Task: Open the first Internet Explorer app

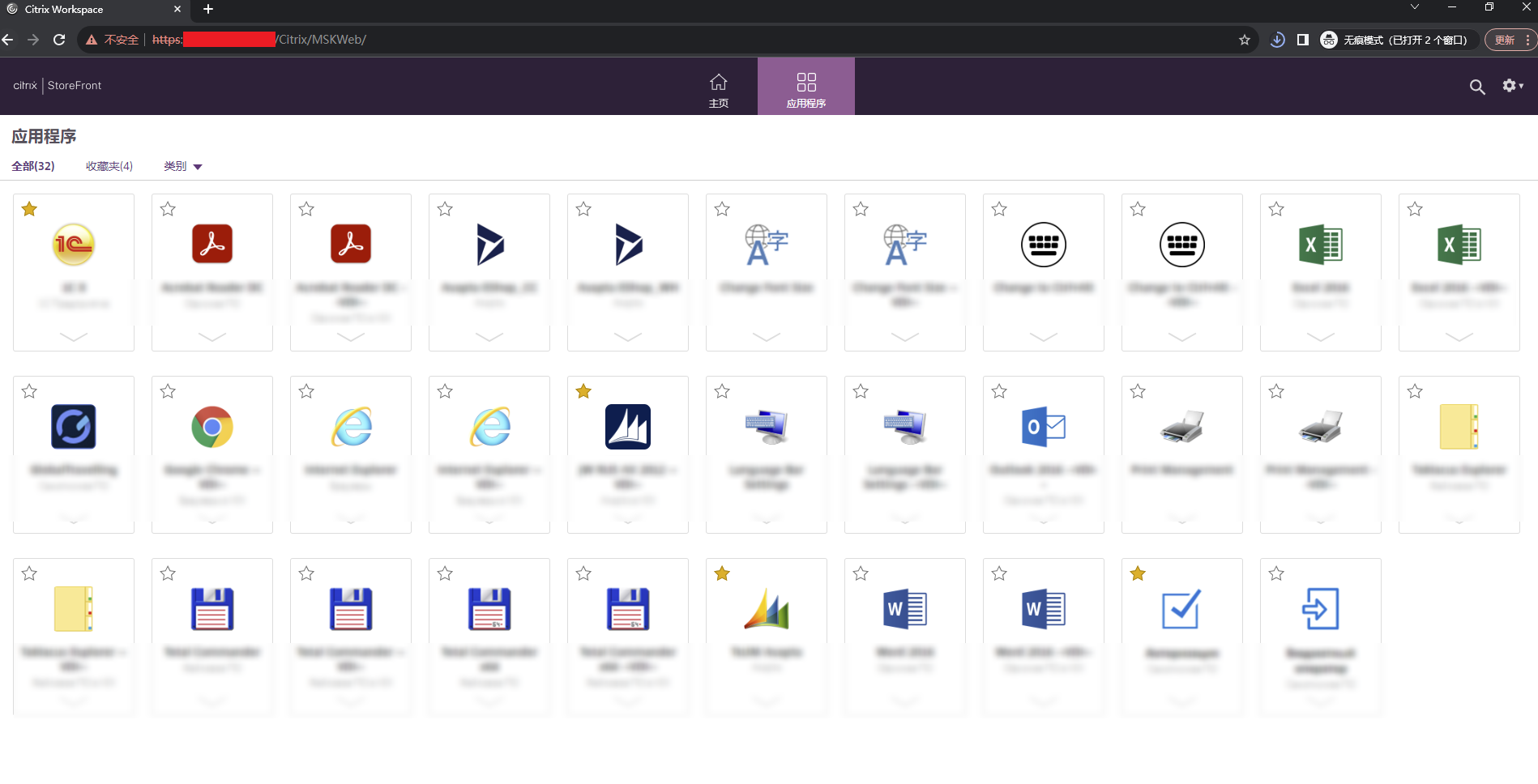Action: point(351,427)
